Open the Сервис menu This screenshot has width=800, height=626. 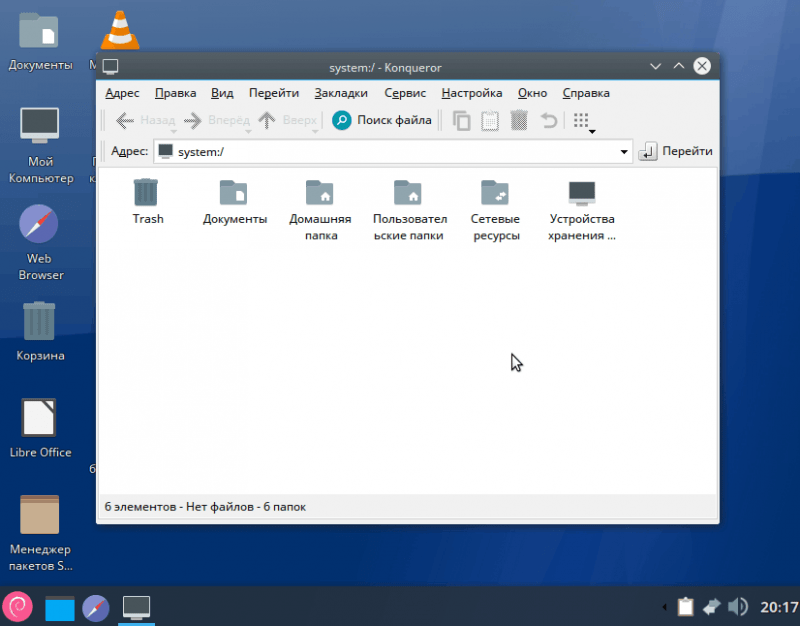[405, 93]
